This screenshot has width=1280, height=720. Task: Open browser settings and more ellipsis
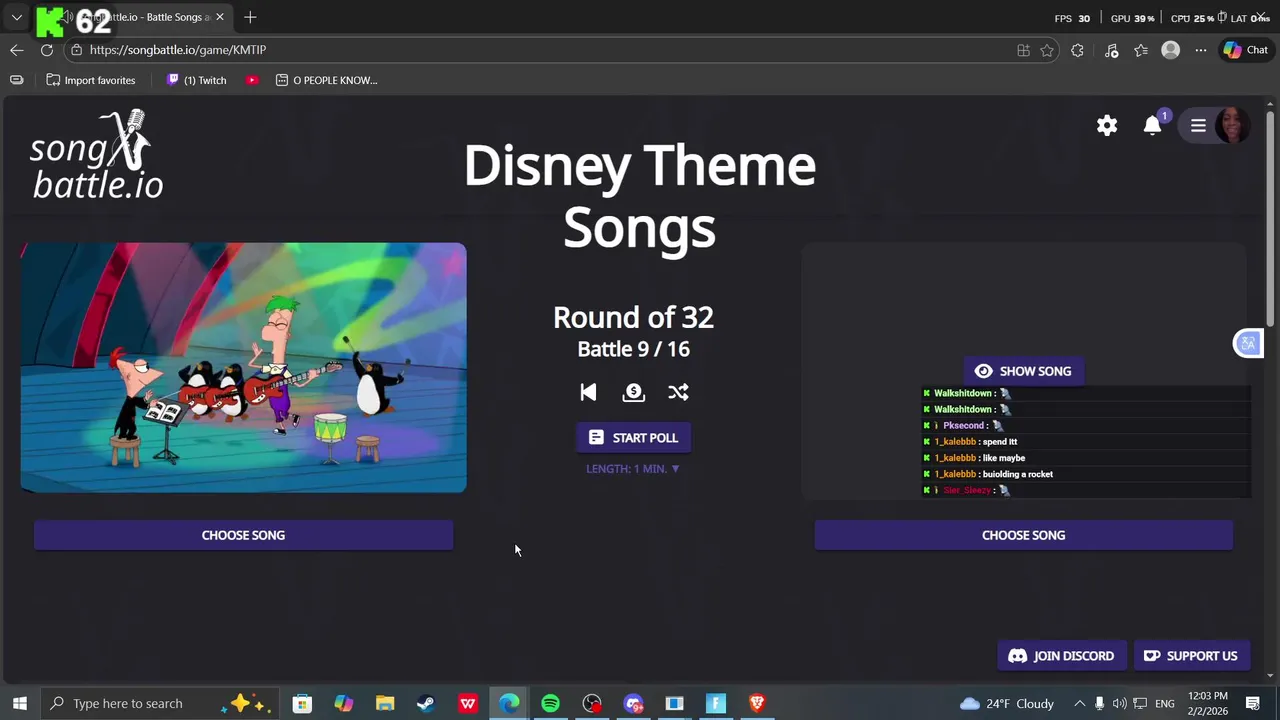[x=1201, y=50]
